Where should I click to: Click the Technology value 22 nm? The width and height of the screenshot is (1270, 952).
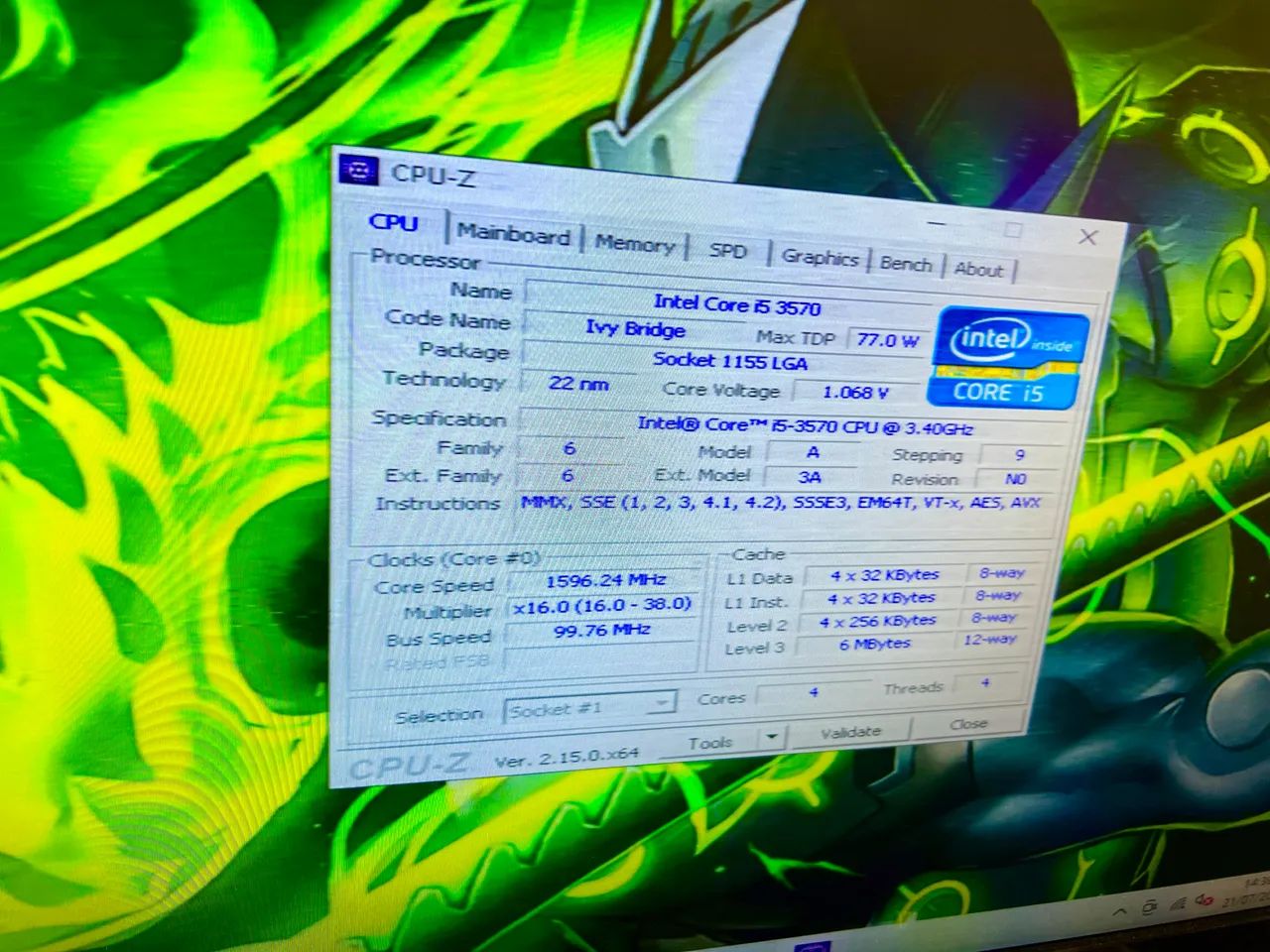coord(580,383)
